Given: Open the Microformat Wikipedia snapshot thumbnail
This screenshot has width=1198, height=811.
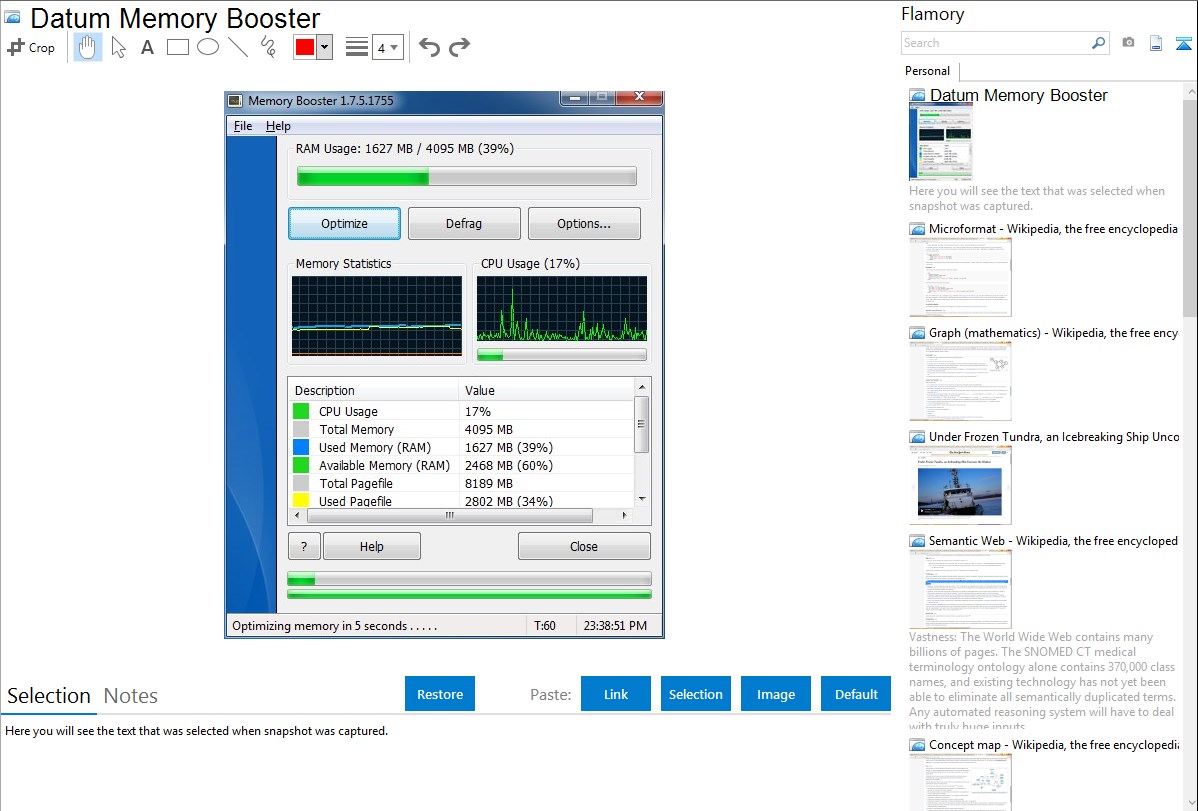Looking at the screenshot, I should (x=960, y=277).
